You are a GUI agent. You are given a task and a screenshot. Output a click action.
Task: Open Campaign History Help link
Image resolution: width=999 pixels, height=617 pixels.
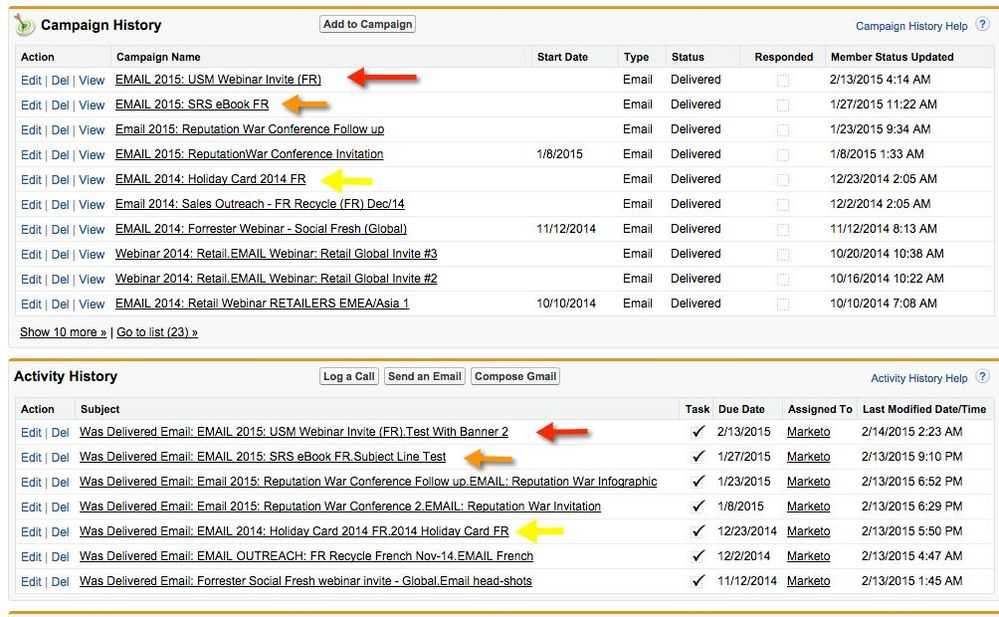[911, 26]
